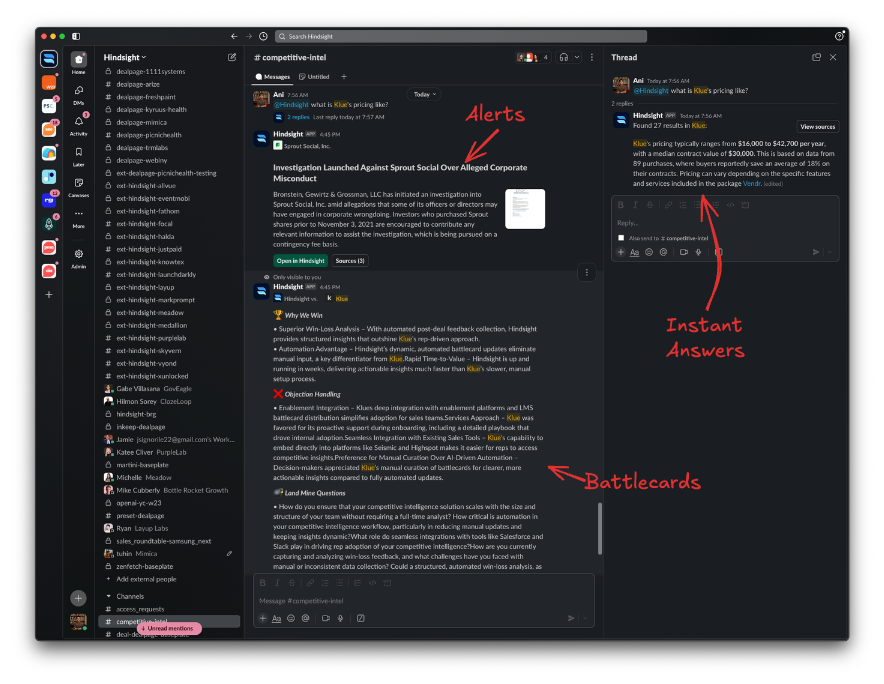The height and width of the screenshot is (684, 884).
Task: Click the messages pane scrollbar
Action: click(599, 529)
